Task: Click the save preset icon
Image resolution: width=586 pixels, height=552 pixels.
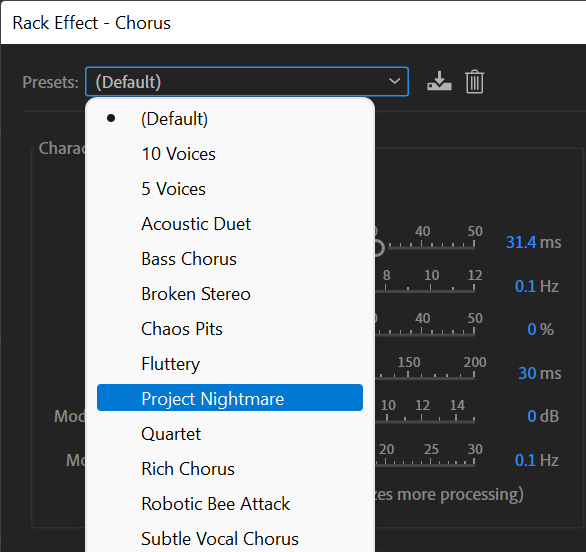Action: tap(439, 81)
